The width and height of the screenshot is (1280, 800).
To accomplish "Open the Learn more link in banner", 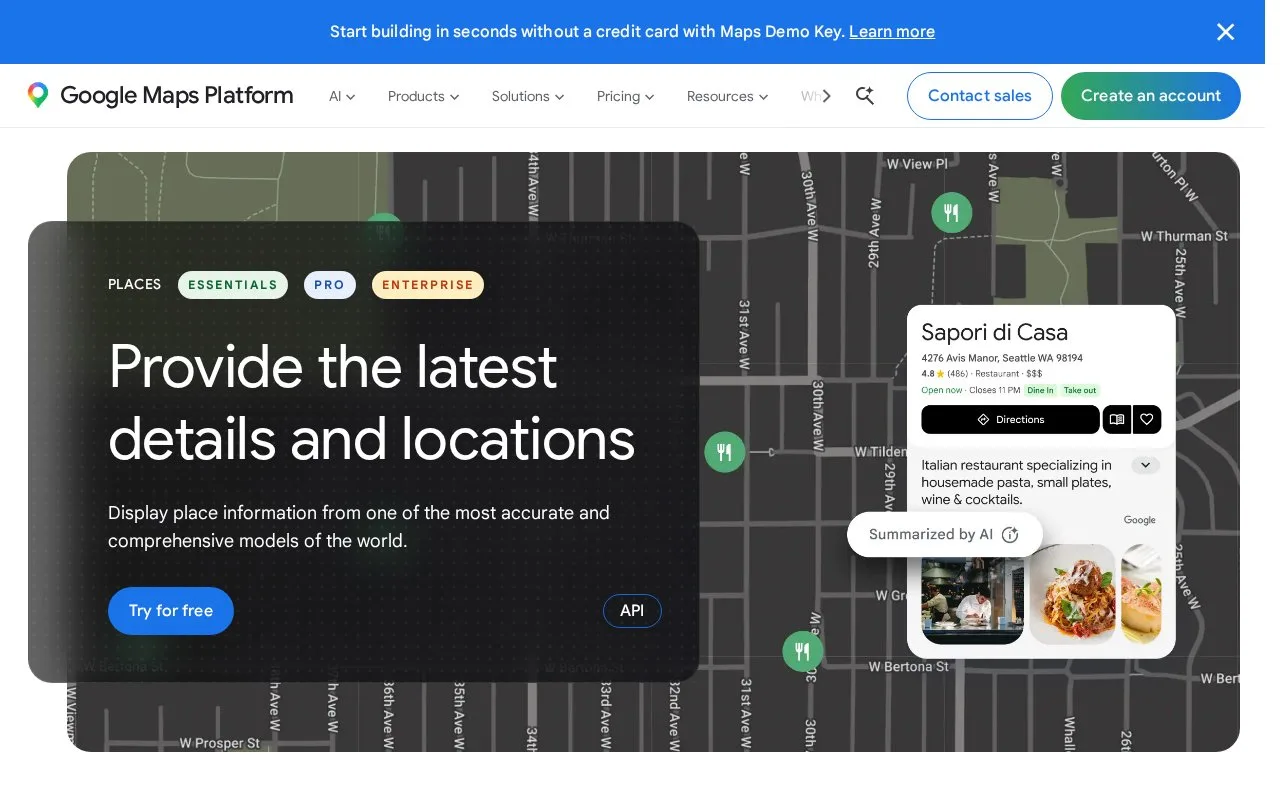I will pyautogui.click(x=892, y=32).
